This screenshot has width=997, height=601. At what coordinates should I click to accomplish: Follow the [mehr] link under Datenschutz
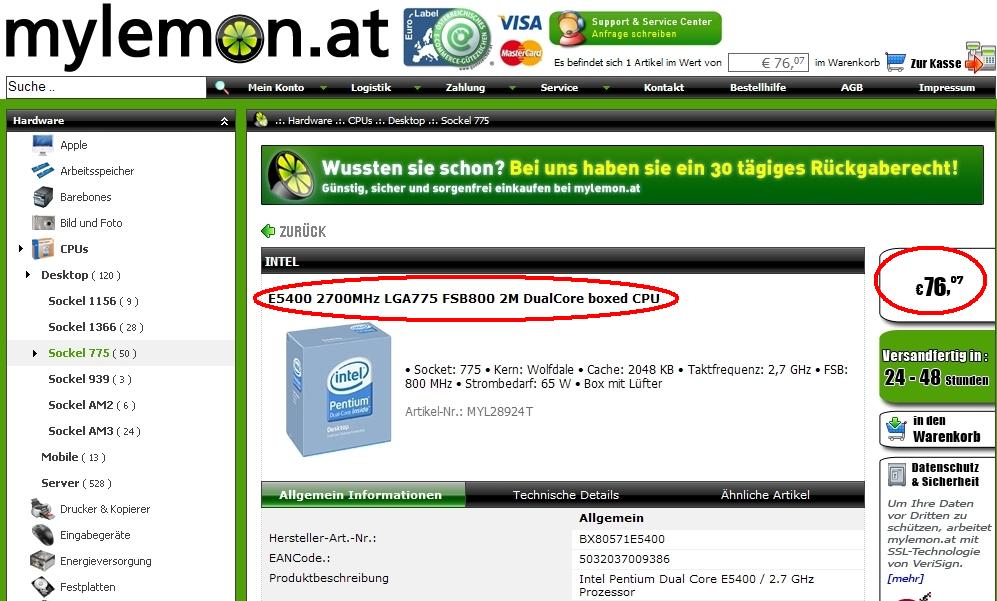(905, 578)
